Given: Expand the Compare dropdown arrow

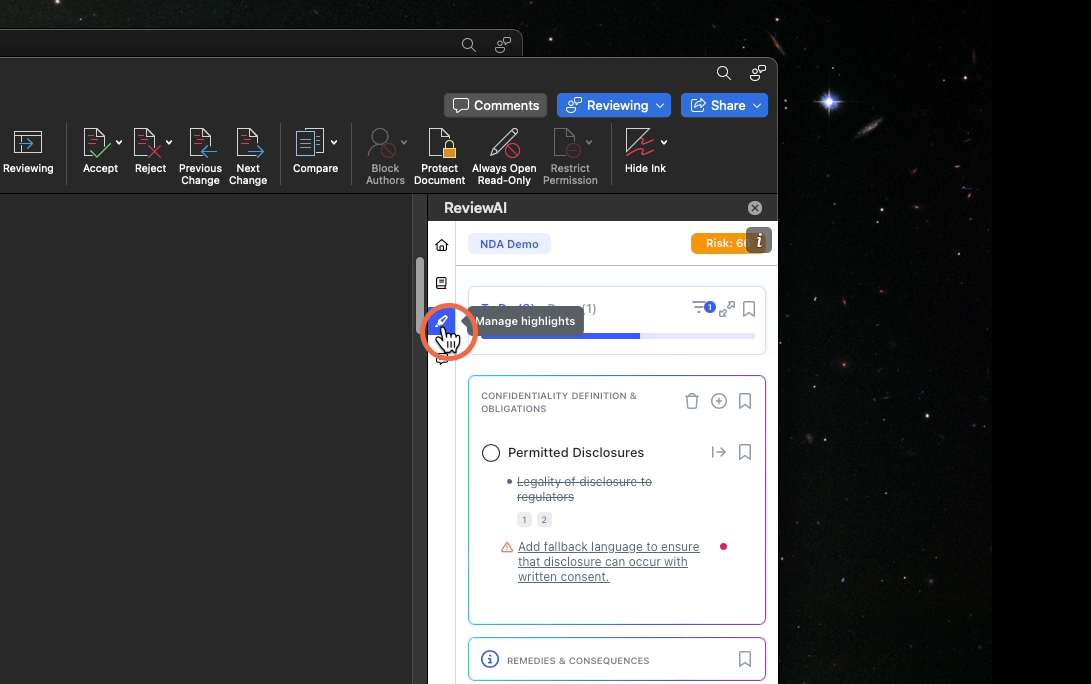Looking at the screenshot, I should [334, 143].
